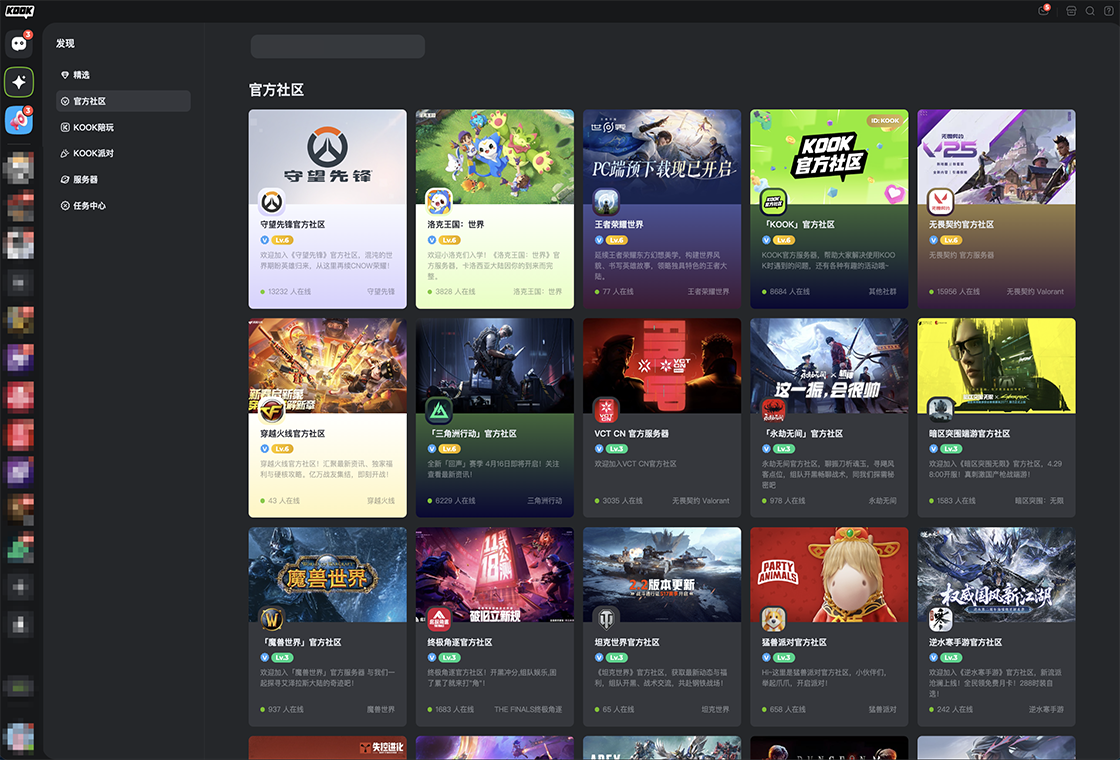Open the 坦克世界官方社区 card title
The image size is (1120, 760).
(x=627, y=642)
